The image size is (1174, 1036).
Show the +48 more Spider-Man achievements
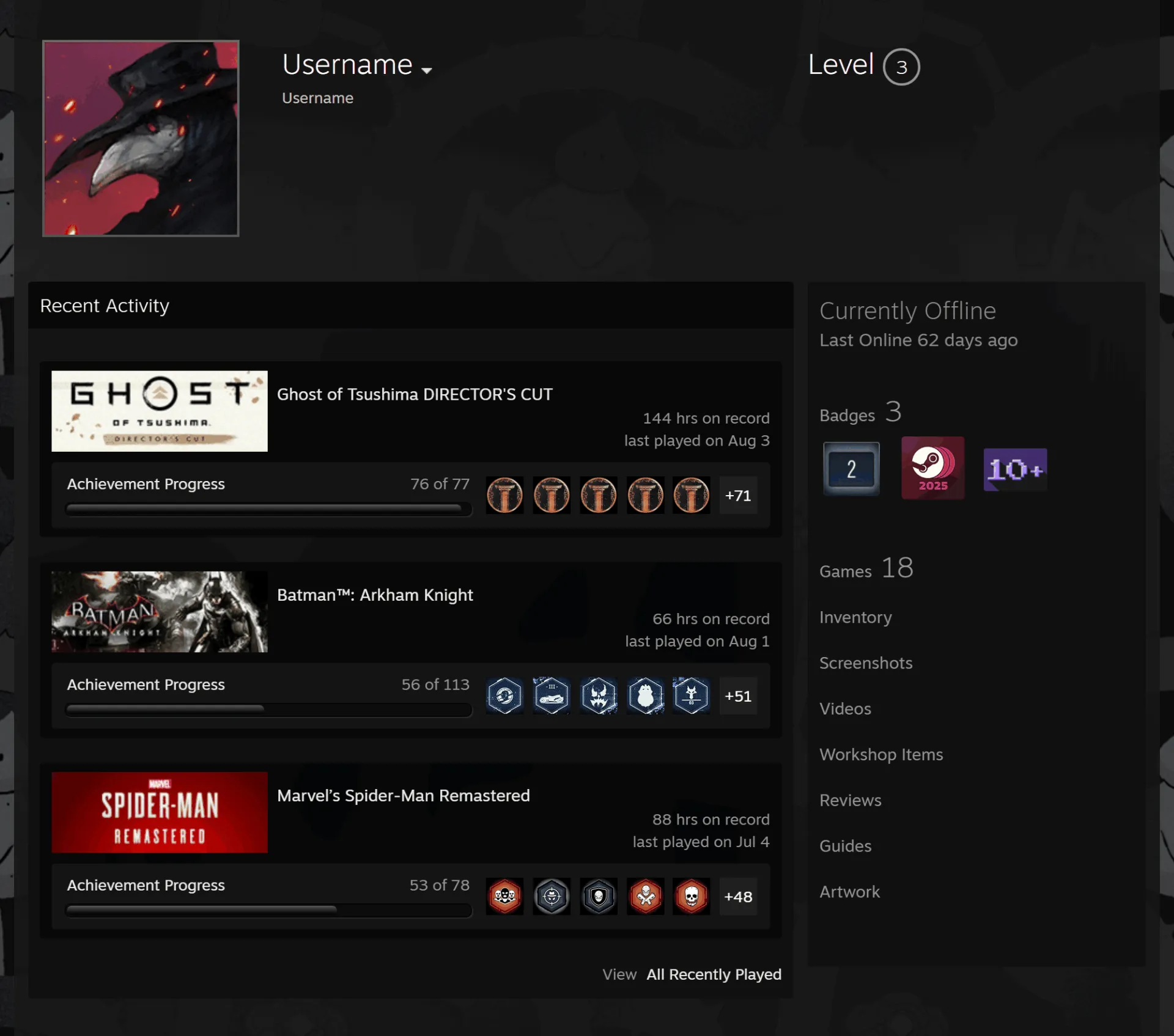(x=738, y=896)
